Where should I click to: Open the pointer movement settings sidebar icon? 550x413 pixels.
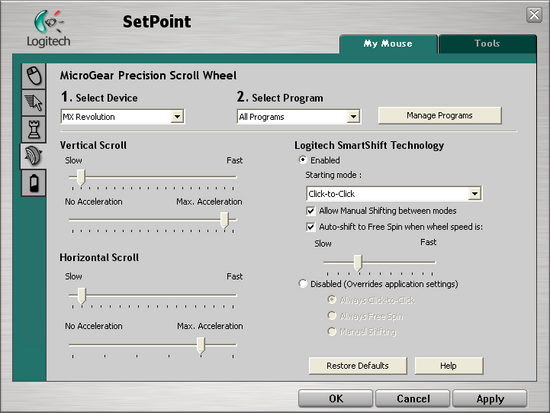pyautogui.click(x=34, y=103)
